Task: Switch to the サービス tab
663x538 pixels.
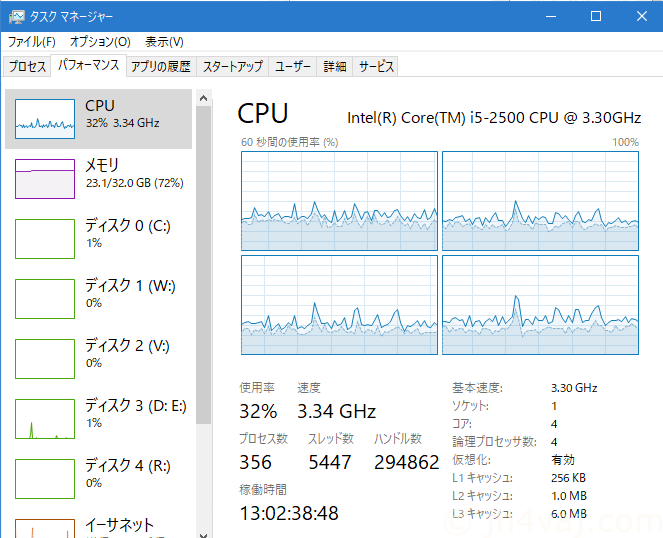Action: pos(375,66)
